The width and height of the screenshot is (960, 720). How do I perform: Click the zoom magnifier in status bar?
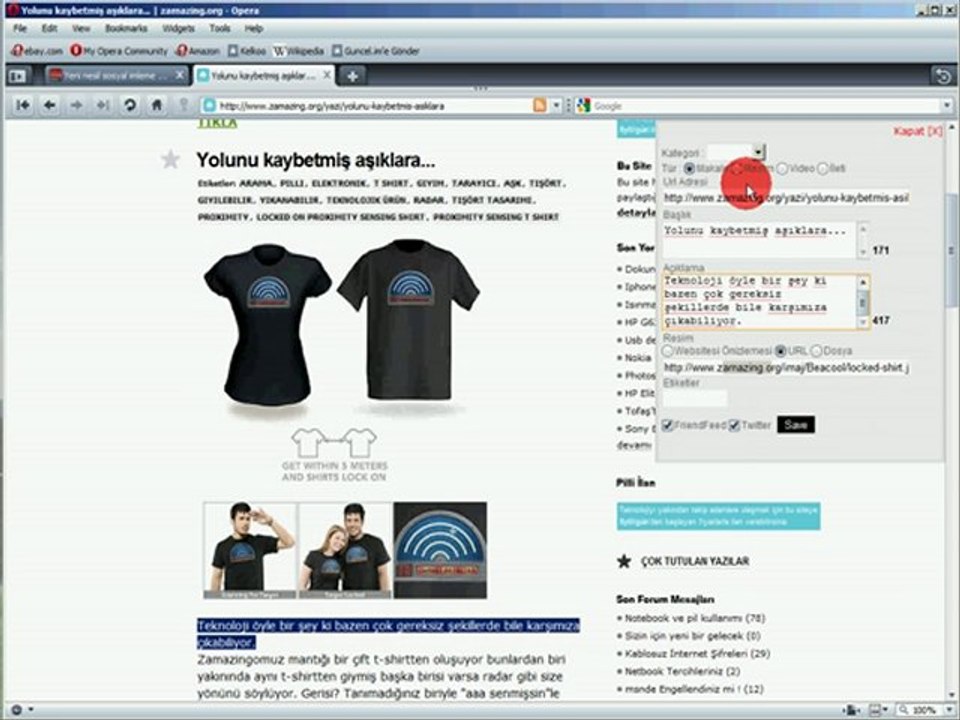(904, 710)
